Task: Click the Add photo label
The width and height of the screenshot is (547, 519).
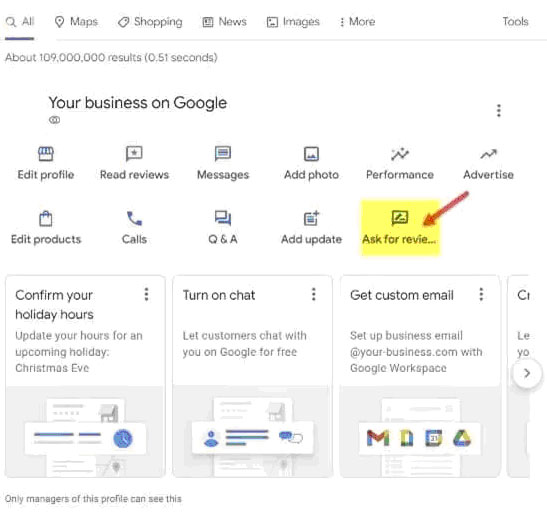Action: click(x=311, y=175)
